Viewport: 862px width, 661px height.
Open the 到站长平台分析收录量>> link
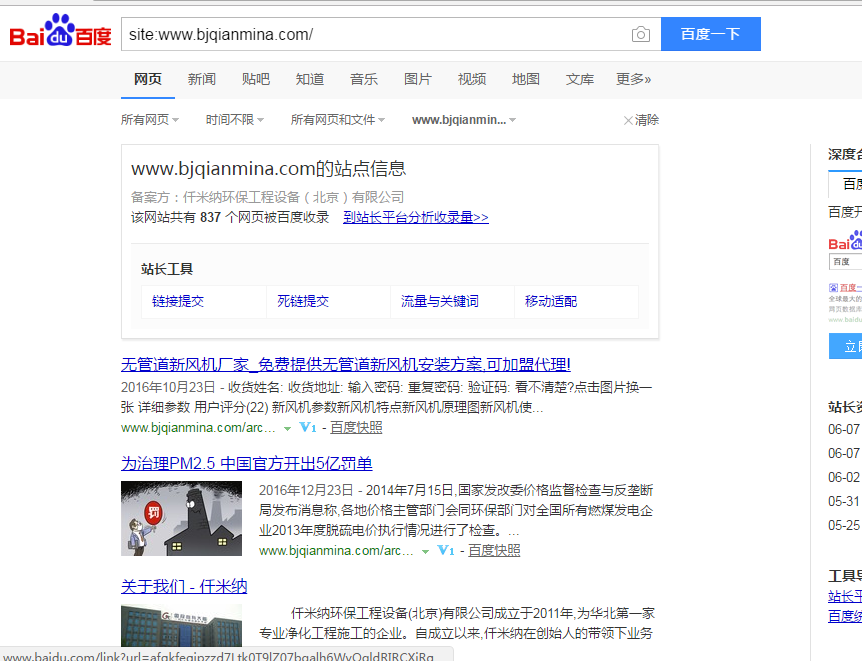(416, 217)
